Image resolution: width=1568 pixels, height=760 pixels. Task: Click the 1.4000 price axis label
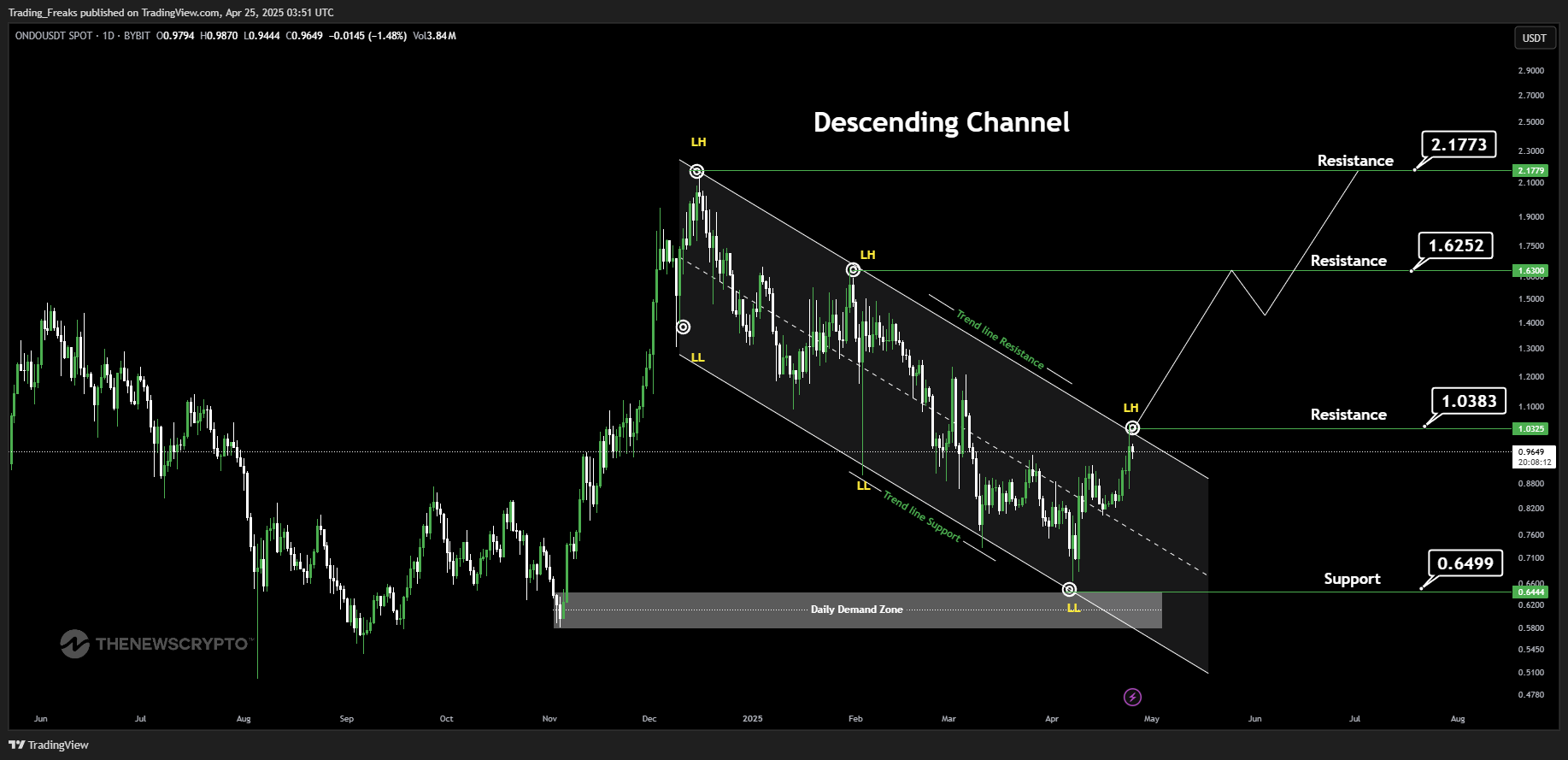click(1531, 323)
